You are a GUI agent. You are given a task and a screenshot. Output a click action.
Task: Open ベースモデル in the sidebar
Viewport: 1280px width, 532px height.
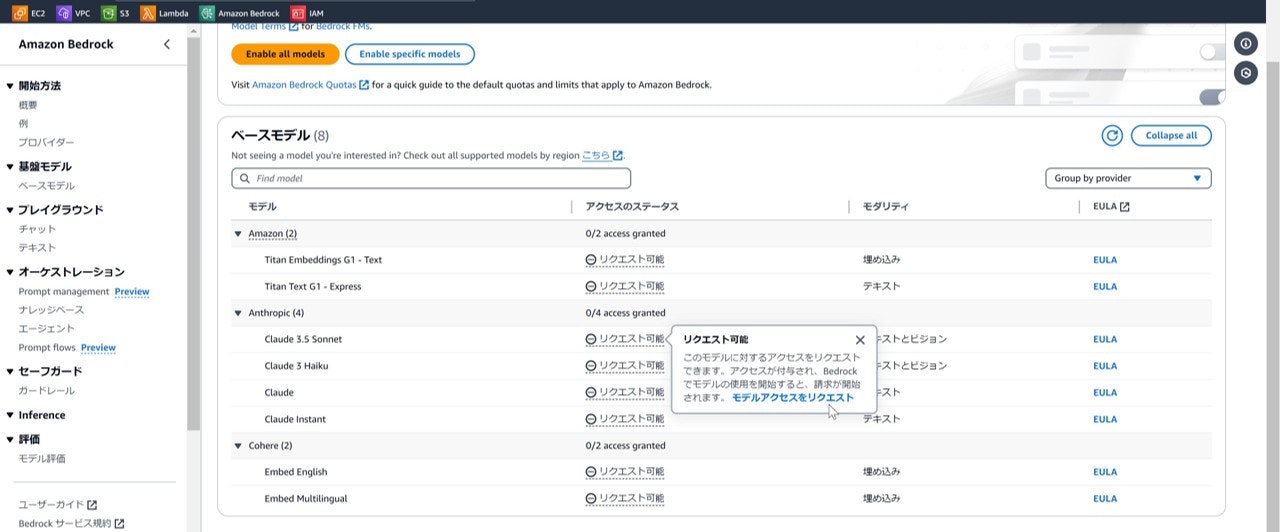point(46,186)
